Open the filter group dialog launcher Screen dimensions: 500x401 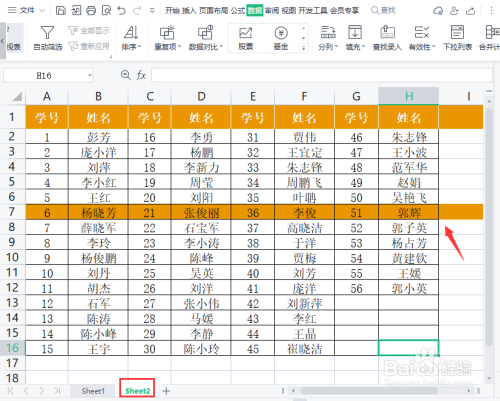(110, 57)
